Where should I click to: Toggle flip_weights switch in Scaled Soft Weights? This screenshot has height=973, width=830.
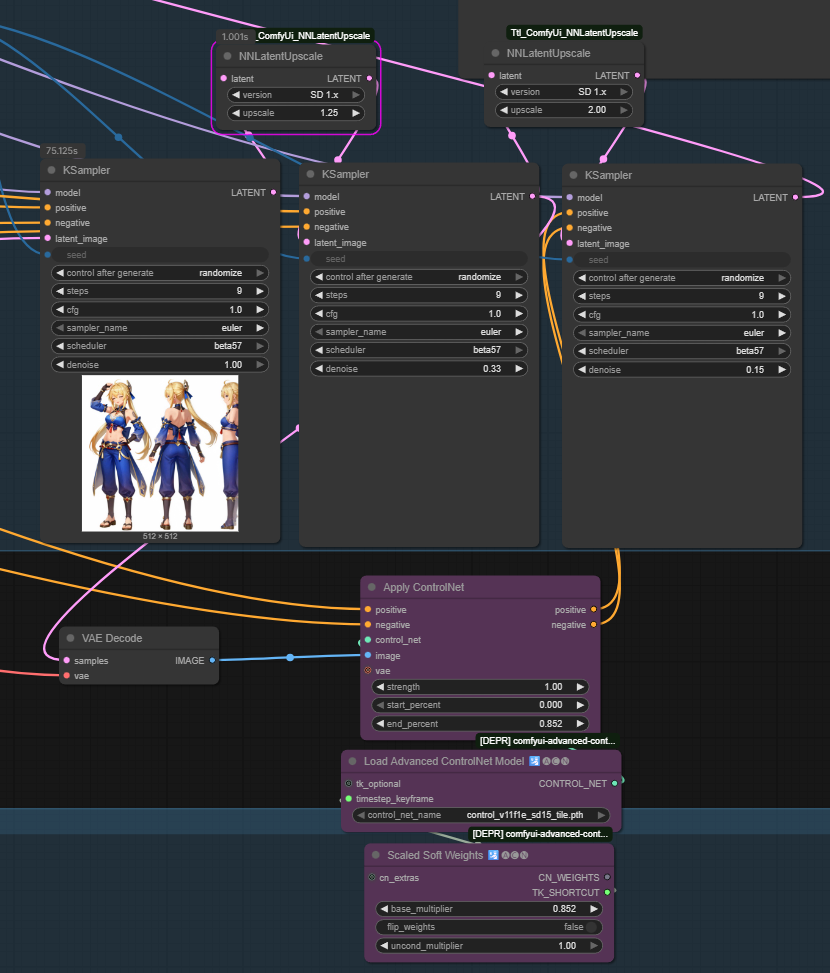click(591, 927)
